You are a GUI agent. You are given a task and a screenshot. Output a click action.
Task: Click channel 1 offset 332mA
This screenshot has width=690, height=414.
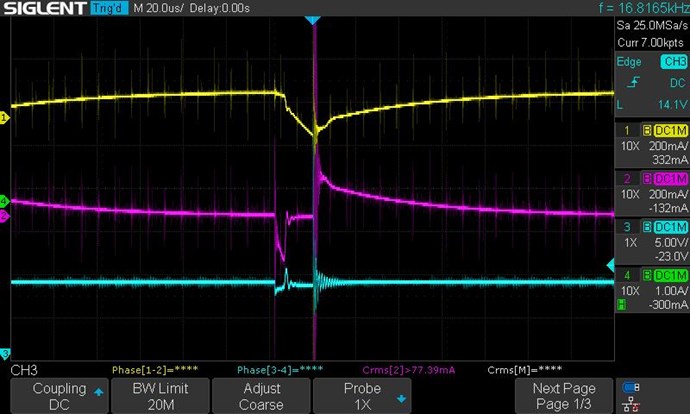pos(670,160)
